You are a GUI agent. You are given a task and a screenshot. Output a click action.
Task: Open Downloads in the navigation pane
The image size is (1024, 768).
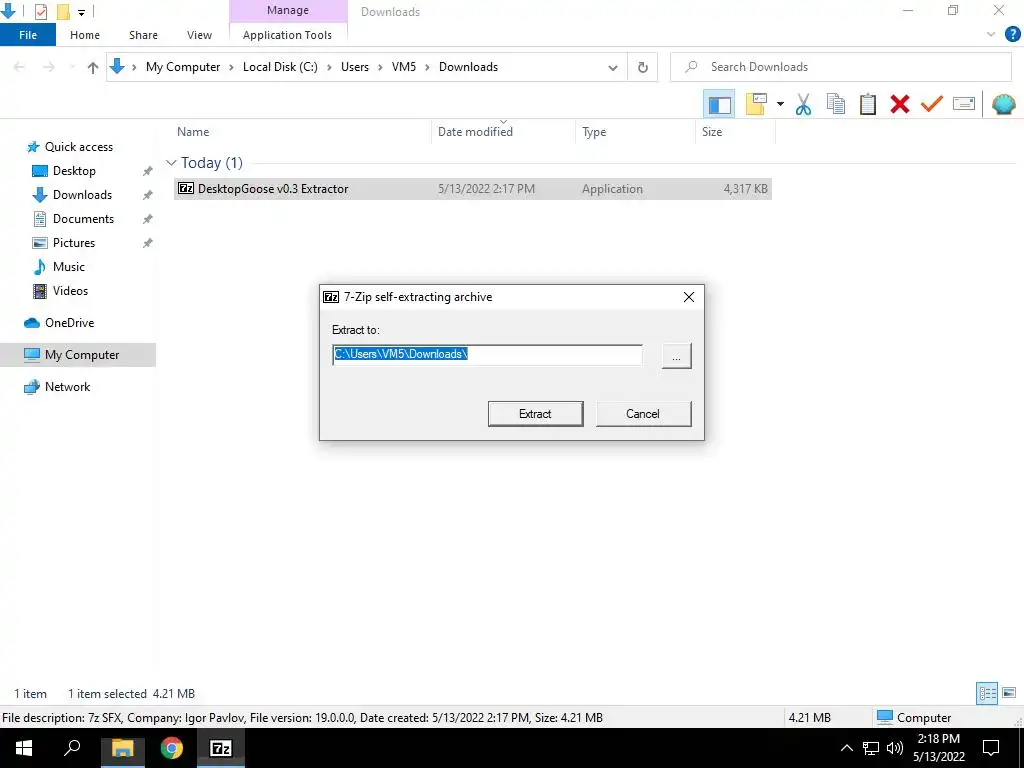click(x=82, y=195)
